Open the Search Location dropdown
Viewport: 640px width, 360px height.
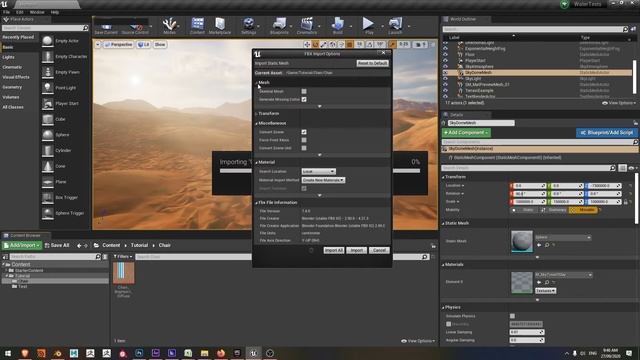319,171
